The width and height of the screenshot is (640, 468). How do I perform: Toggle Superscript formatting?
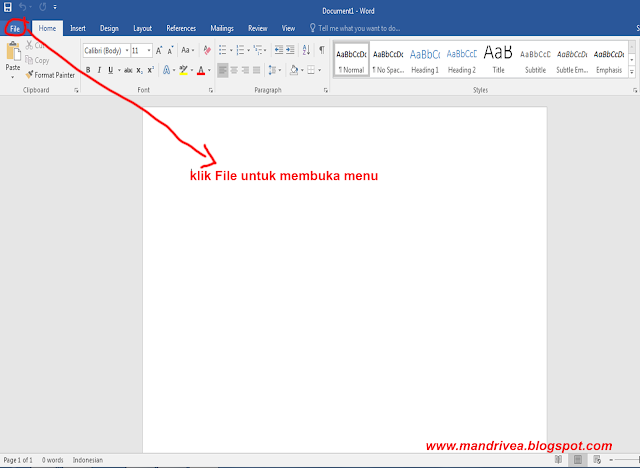coord(151,70)
